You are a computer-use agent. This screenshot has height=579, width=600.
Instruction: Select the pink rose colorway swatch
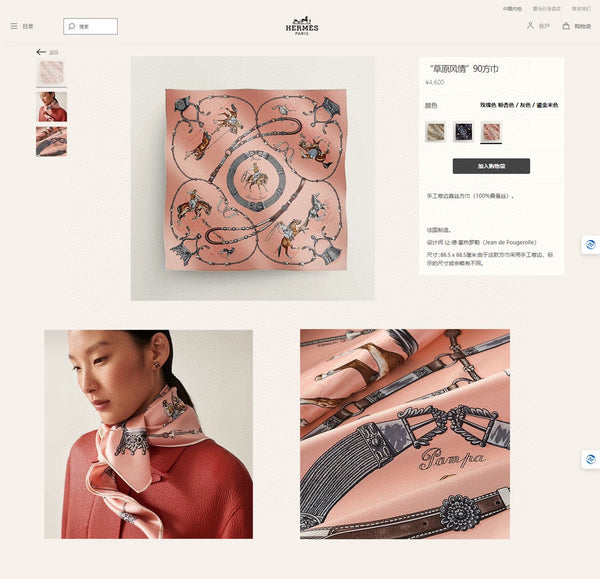point(491,132)
